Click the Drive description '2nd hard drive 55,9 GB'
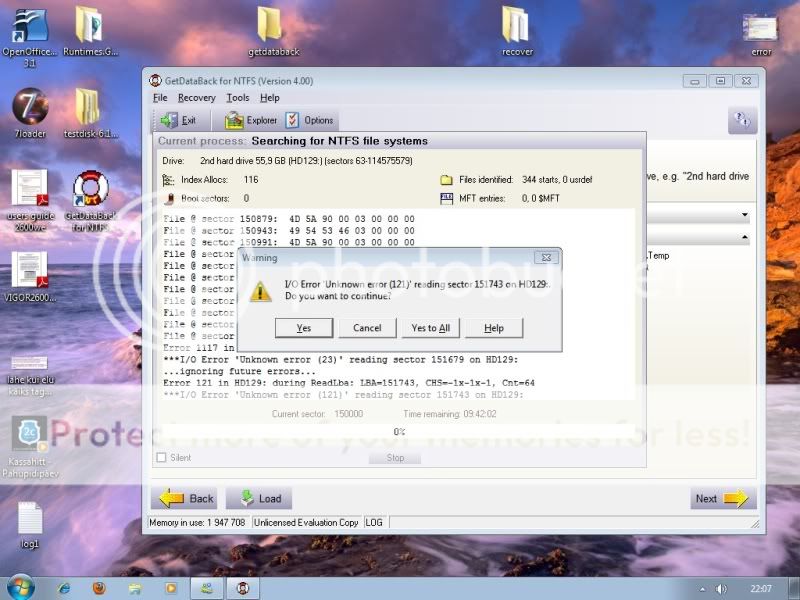This screenshot has height=600, width=800. (x=306, y=161)
